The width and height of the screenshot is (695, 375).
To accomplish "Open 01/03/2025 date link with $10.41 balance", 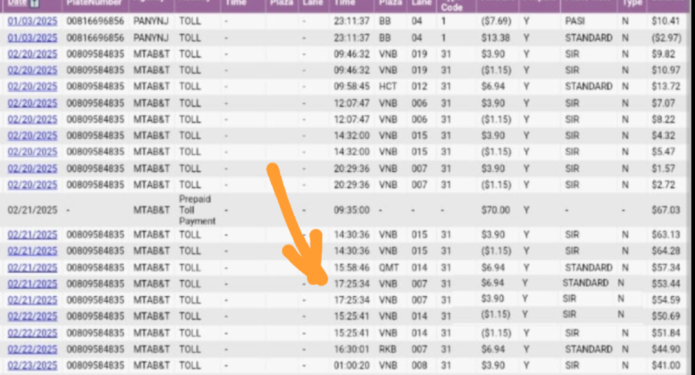I will [32, 21].
